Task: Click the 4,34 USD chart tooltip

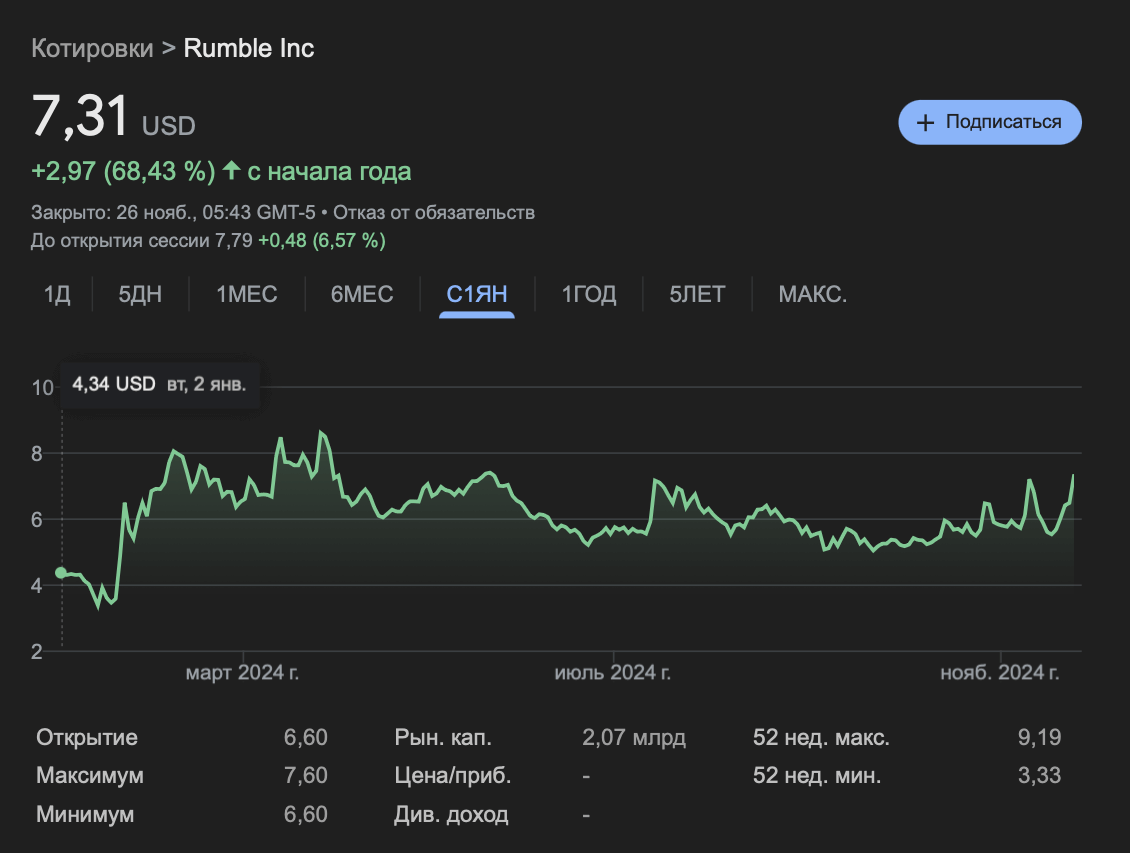Action: [160, 384]
